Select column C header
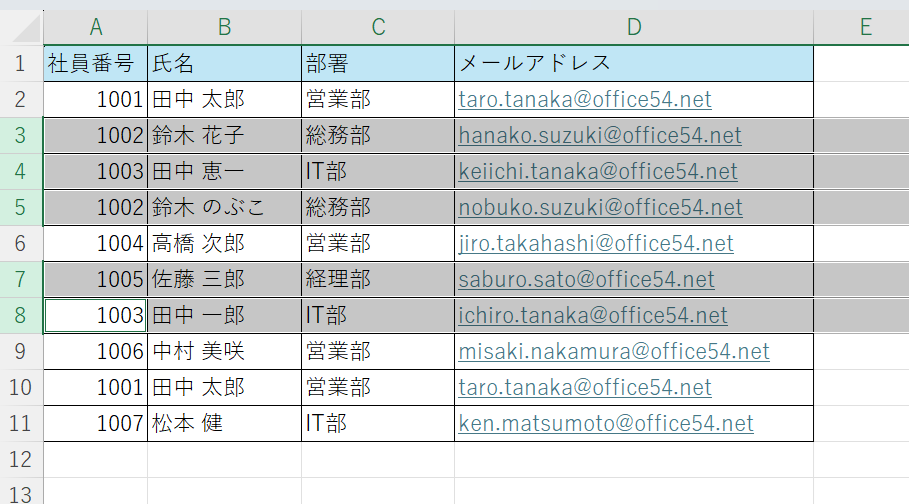 tap(378, 27)
